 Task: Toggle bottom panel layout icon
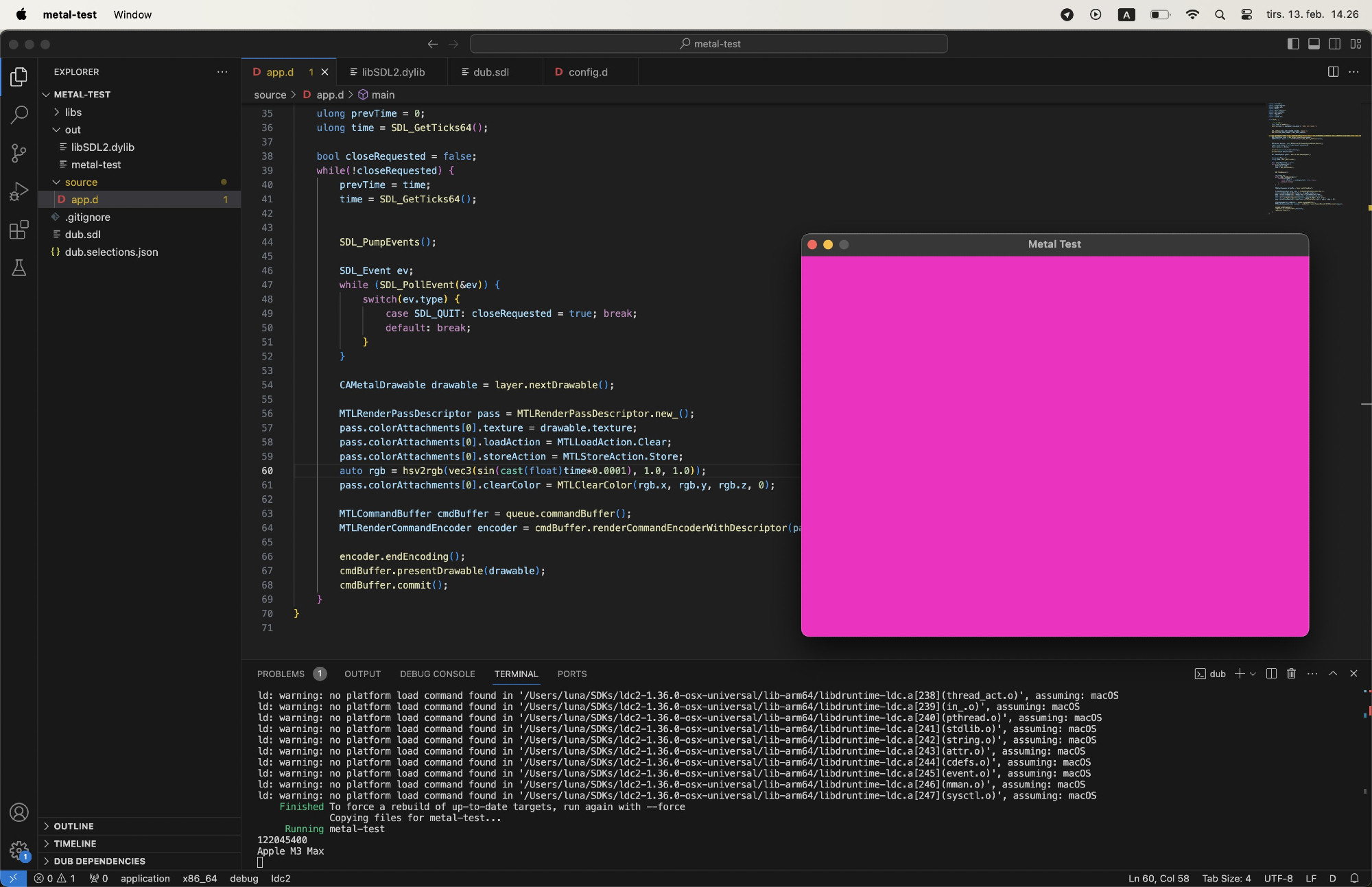click(x=1314, y=44)
